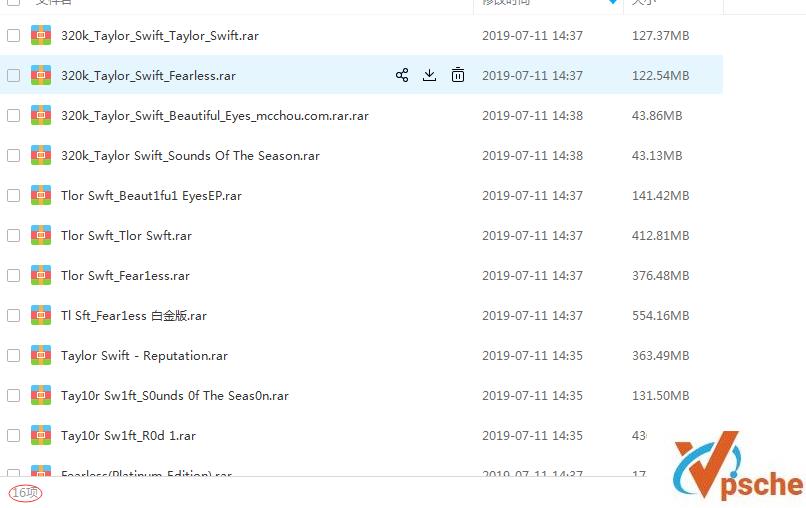The image size is (806, 508).
Task: Tick the checkbox for 320k_Taylor_Swift_Taylor_Swift.rar
Action: point(13,35)
